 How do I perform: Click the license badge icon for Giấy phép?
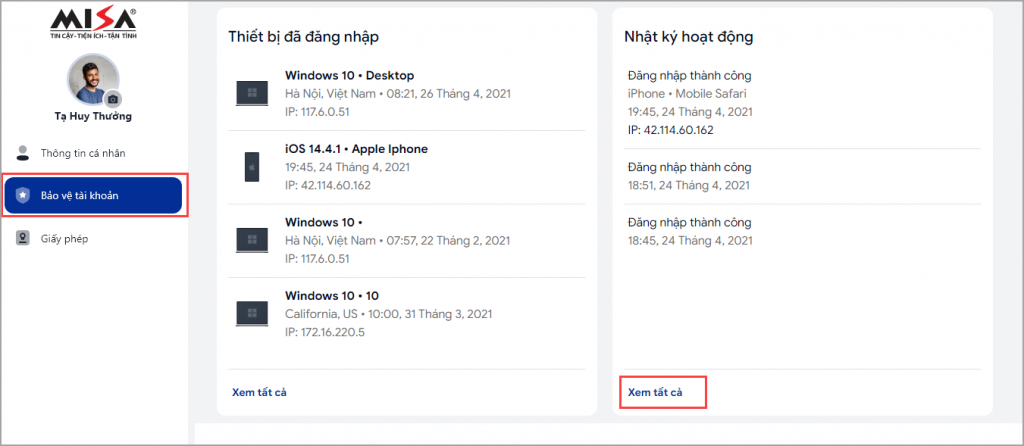tap(22, 238)
